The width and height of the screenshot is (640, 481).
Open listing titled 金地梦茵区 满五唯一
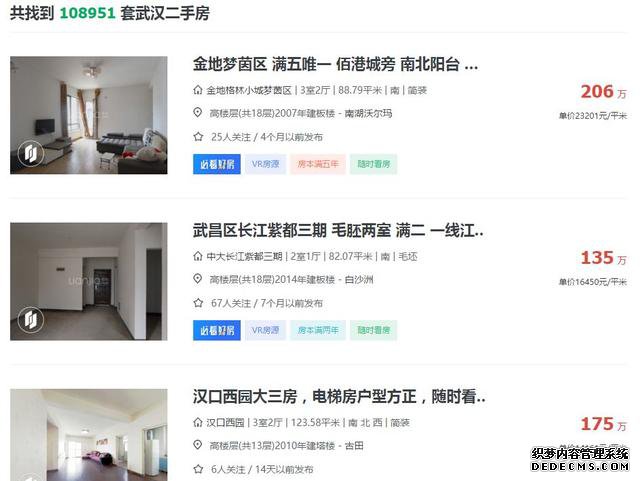point(335,65)
